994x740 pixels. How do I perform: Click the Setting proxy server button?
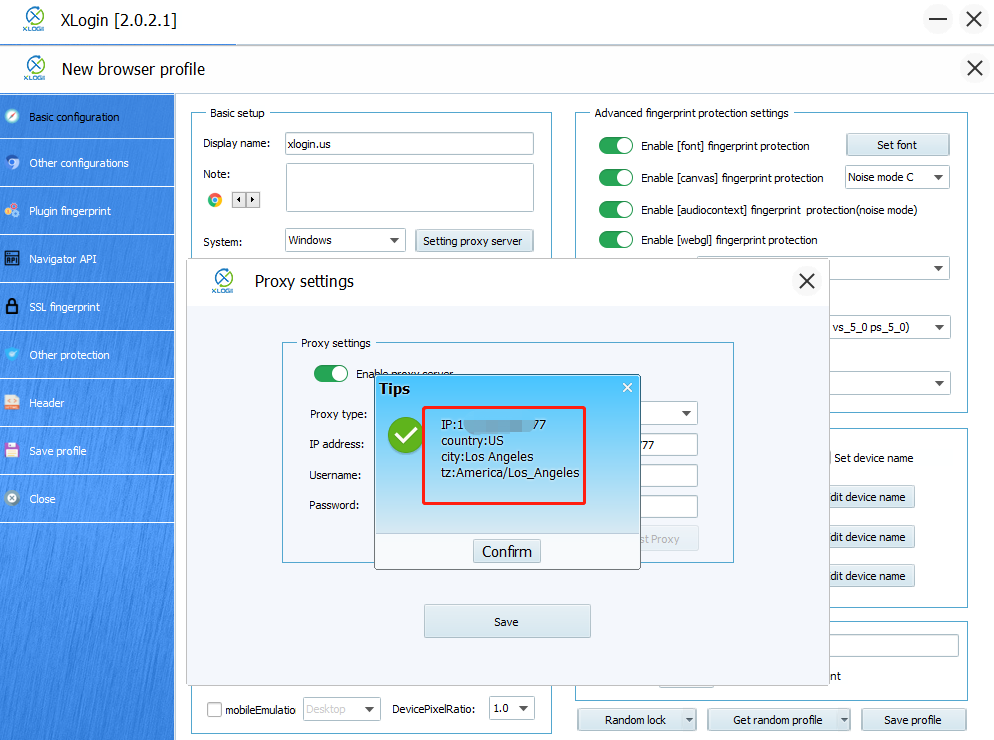(x=474, y=241)
